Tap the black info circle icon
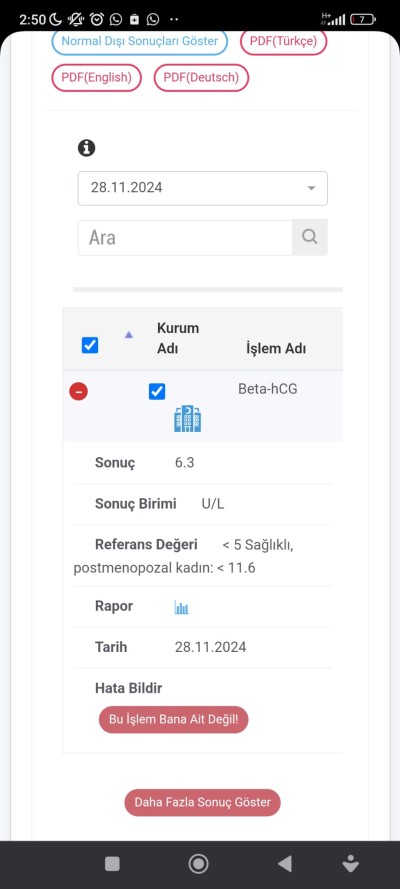This screenshot has width=400, height=889. coord(86,148)
